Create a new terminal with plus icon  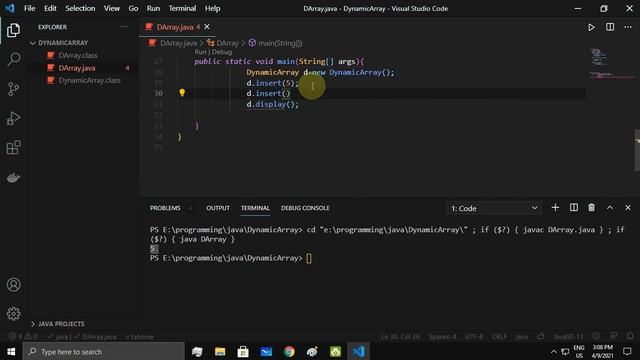point(555,208)
